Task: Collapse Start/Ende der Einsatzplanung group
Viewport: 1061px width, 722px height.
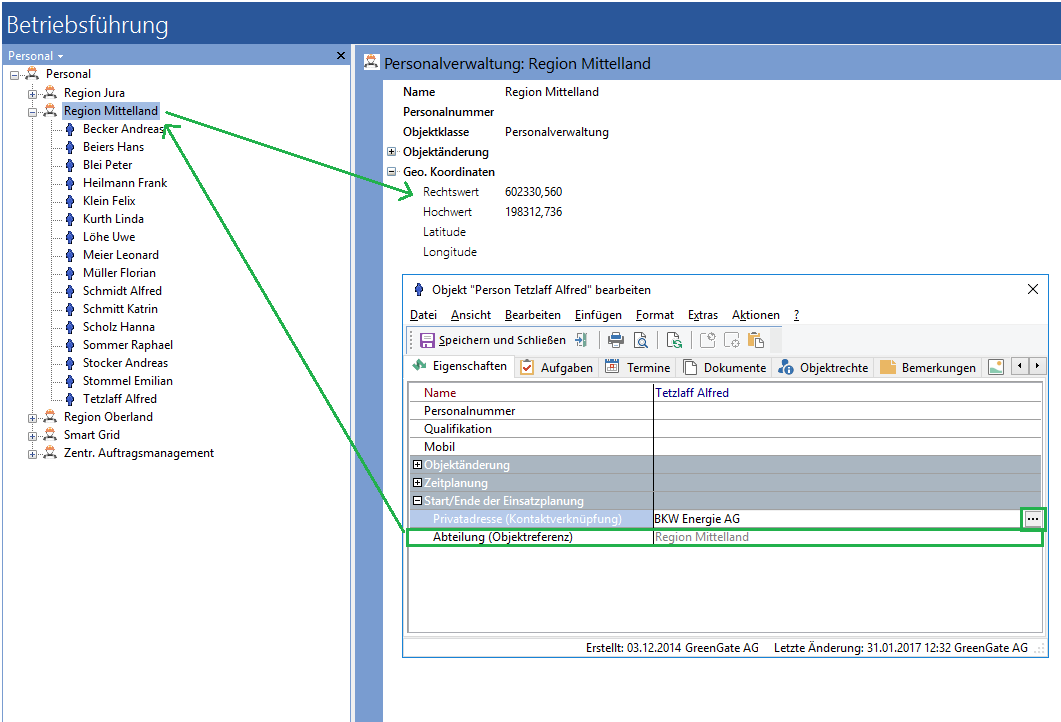Action: coord(417,501)
